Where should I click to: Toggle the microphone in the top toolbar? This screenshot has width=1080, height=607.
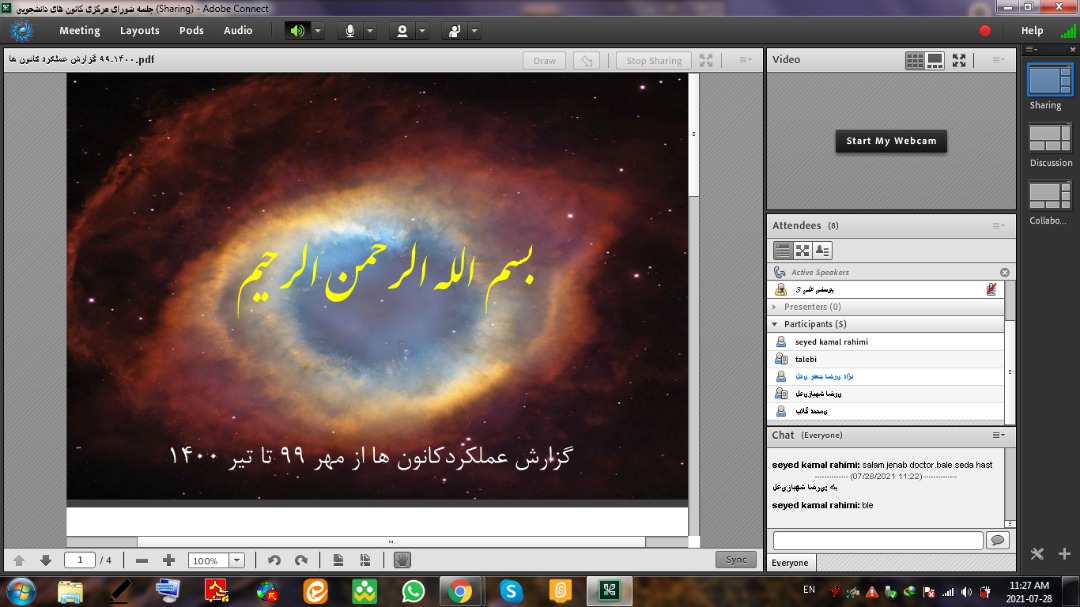(350, 30)
